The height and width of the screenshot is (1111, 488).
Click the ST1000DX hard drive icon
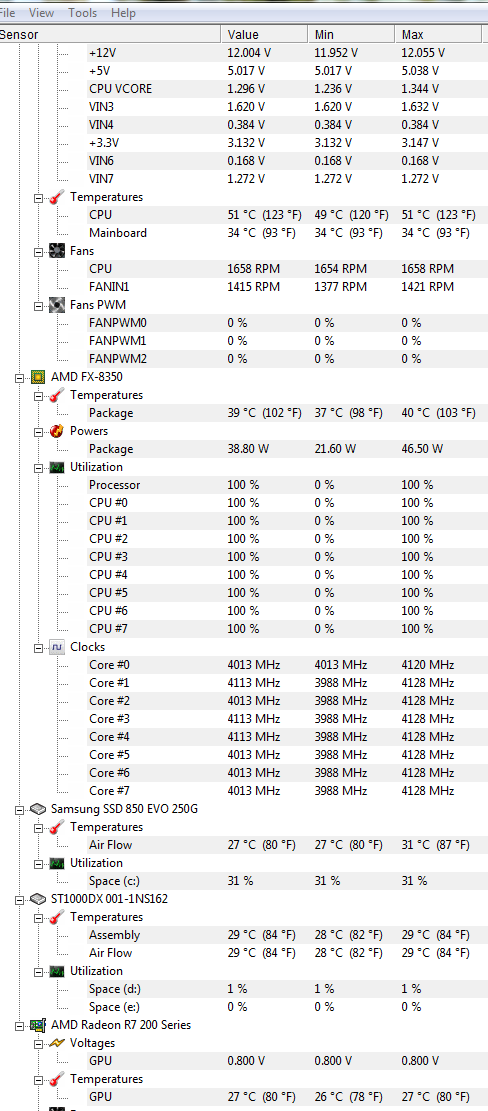pyautogui.click(x=39, y=898)
